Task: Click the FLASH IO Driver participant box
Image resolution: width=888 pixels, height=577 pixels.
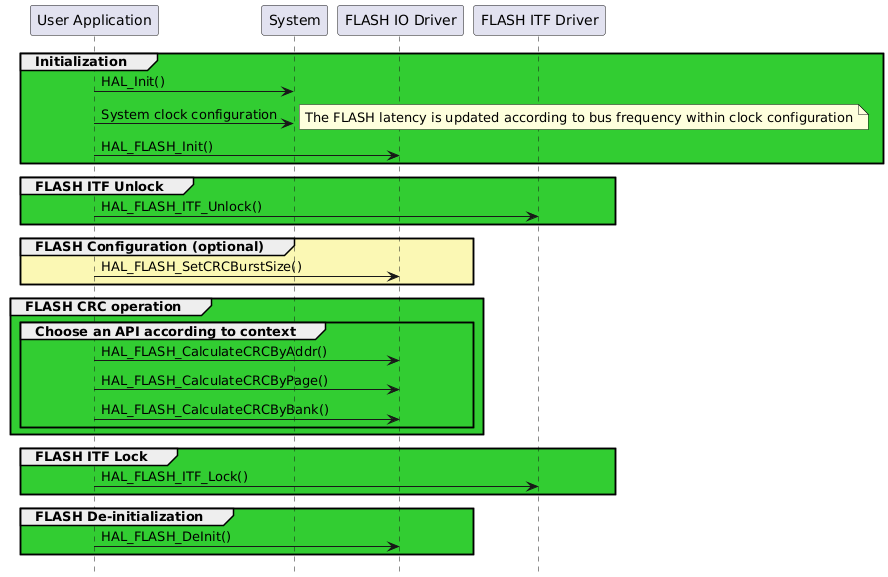Action: tap(400, 20)
